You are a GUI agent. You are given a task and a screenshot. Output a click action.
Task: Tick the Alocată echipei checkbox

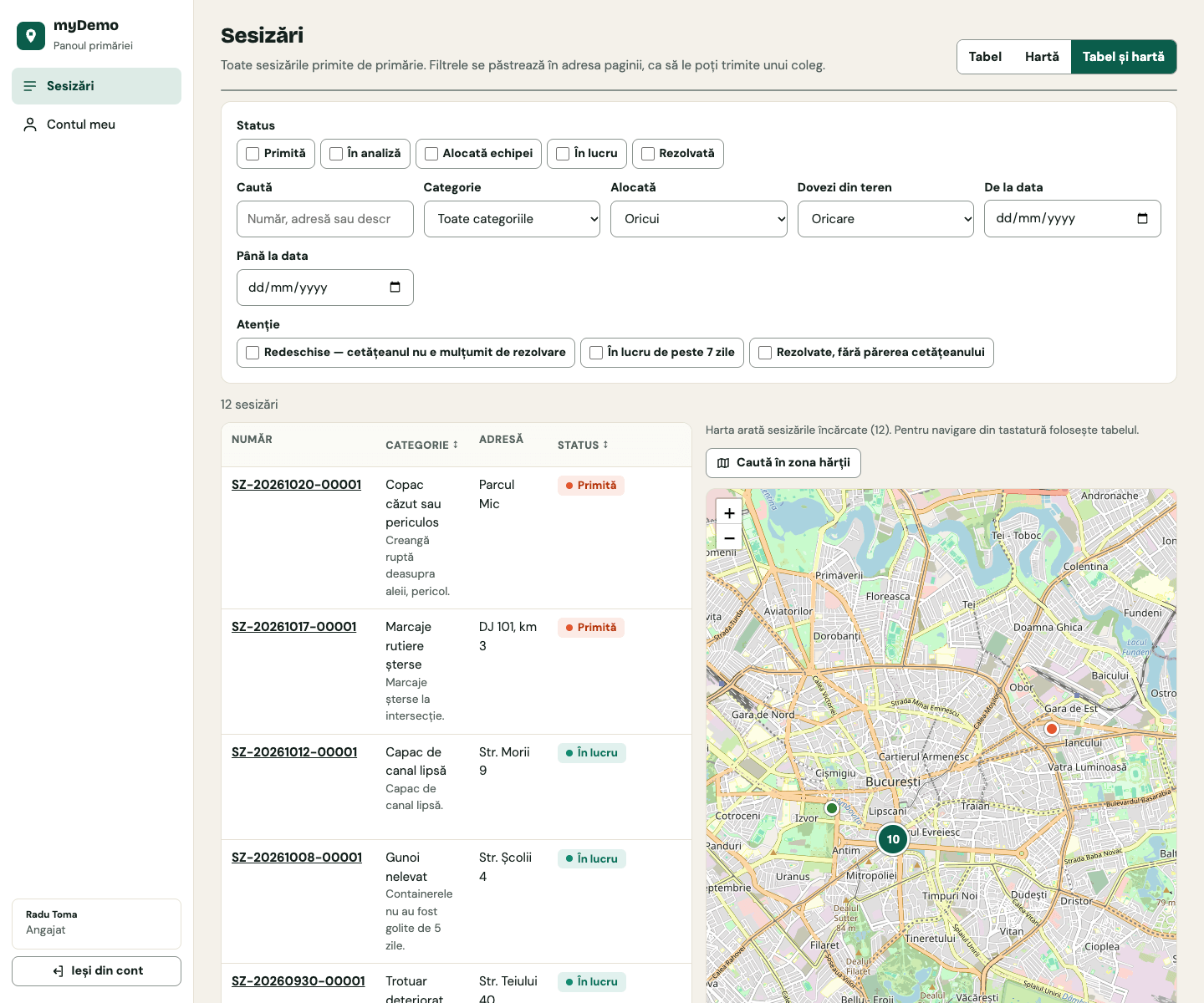pyautogui.click(x=431, y=154)
